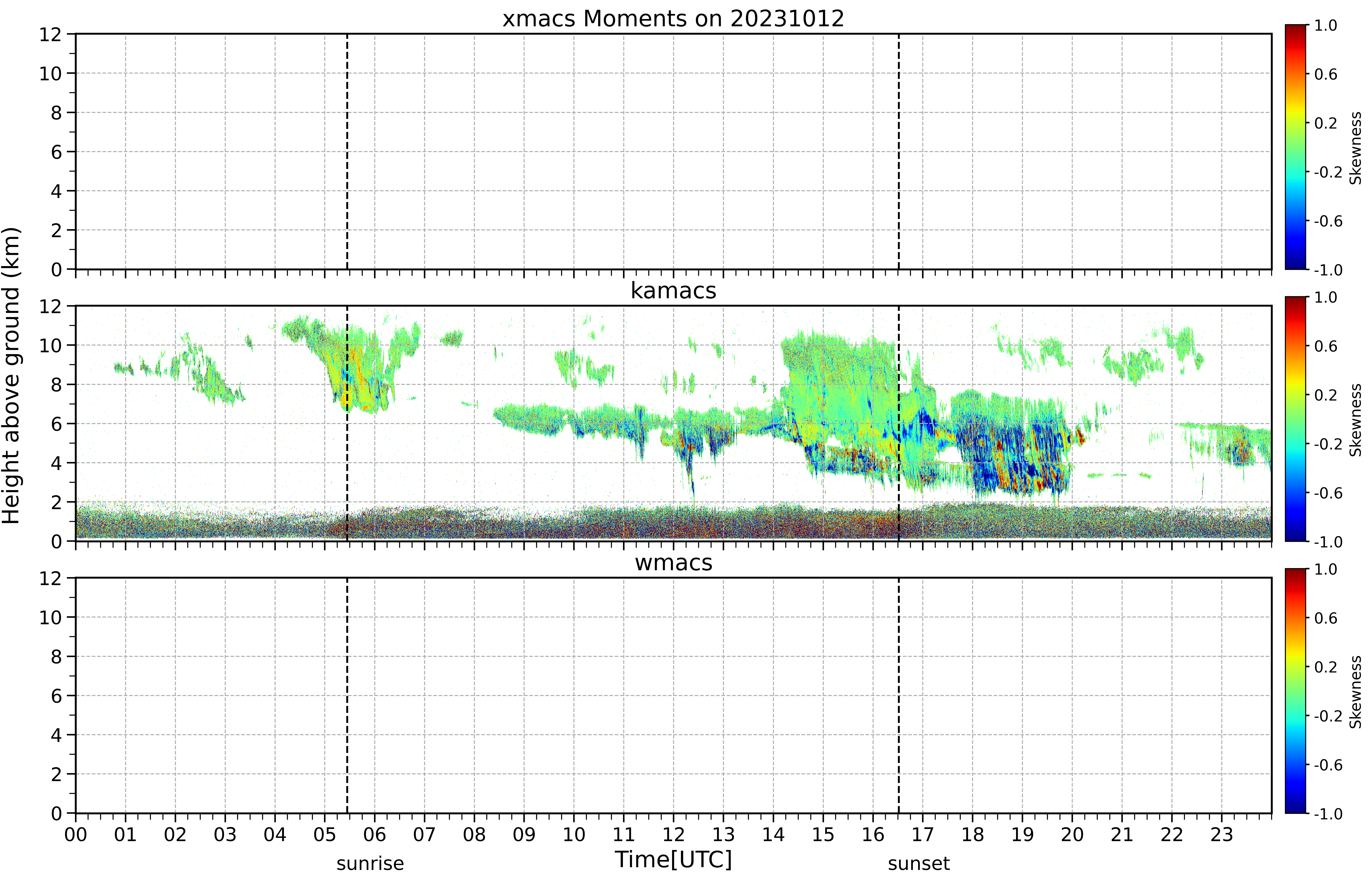Click the '4' height tick of wmacs panel
Image resolution: width=1372 pixels, height=883 pixels.
(56, 735)
